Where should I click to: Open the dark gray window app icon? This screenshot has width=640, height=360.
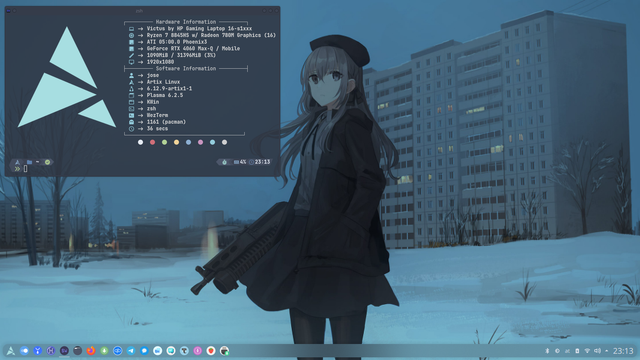tap(78, 351)
